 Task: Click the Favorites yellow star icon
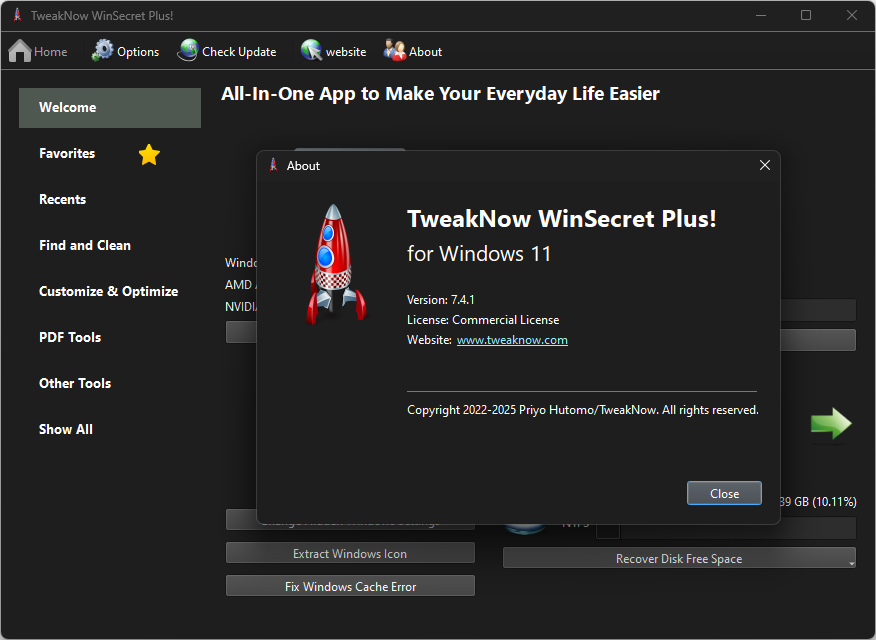[149, 155]
